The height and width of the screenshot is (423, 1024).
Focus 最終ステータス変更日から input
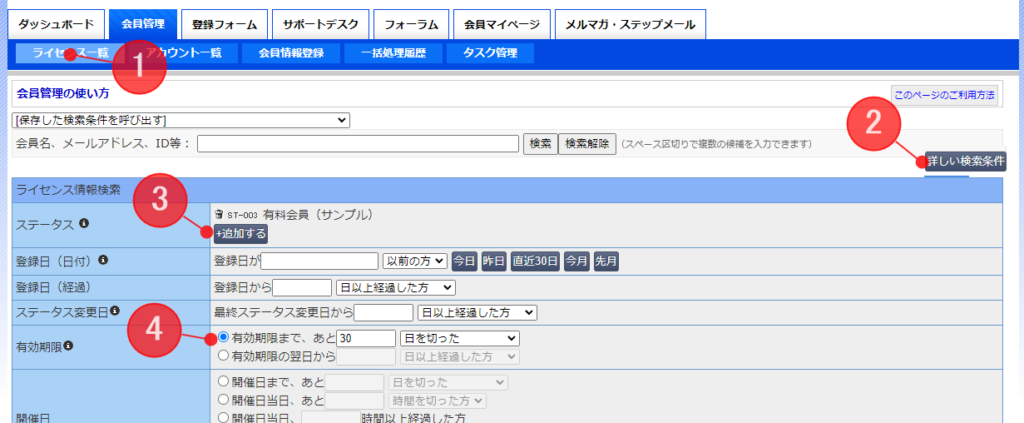click(383, 313)
